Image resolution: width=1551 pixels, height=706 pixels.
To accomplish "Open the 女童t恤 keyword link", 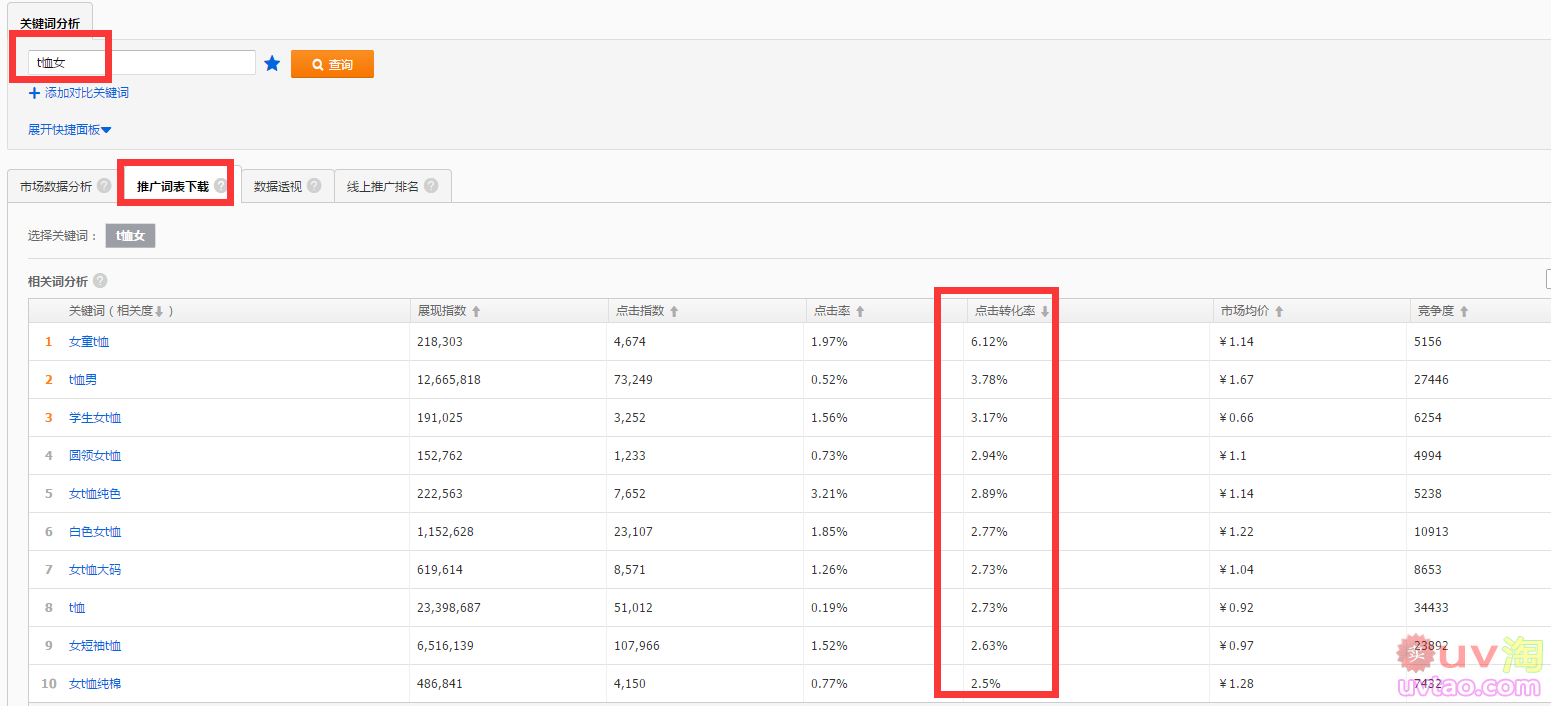I will click(89, 342).
